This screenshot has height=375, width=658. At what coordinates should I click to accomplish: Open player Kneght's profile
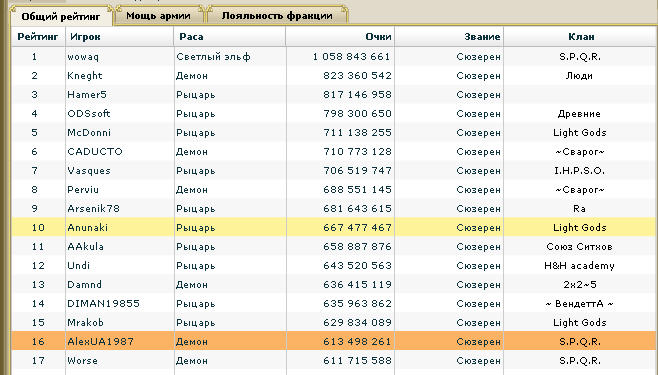pos(85,76)
